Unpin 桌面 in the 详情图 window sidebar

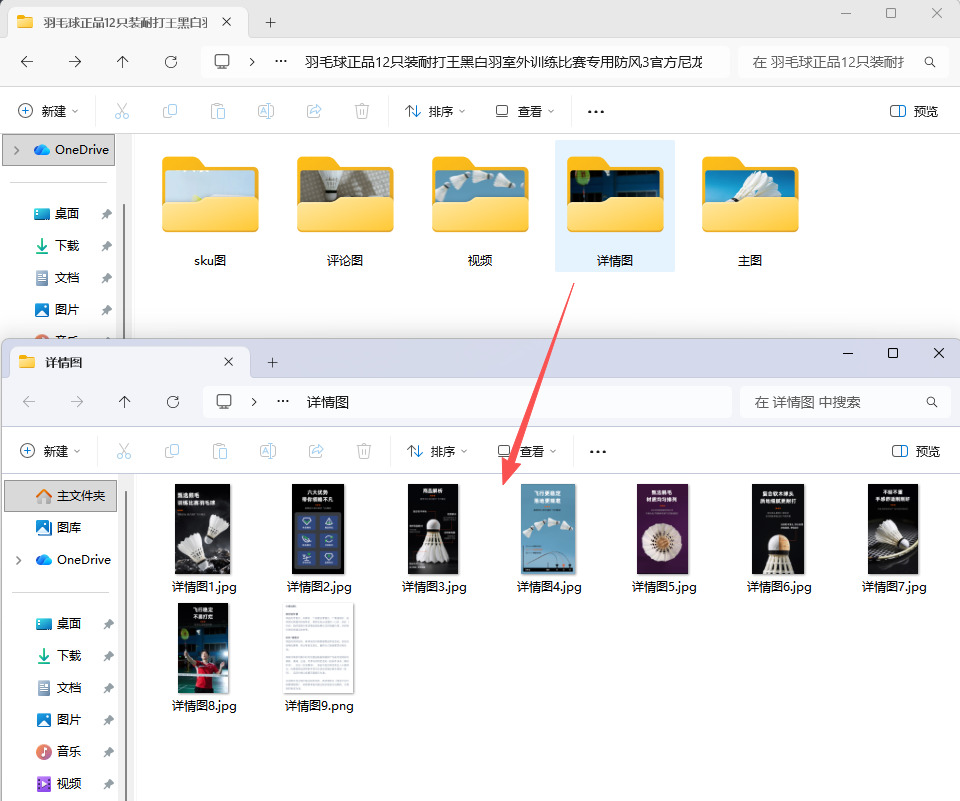[108, 624]
